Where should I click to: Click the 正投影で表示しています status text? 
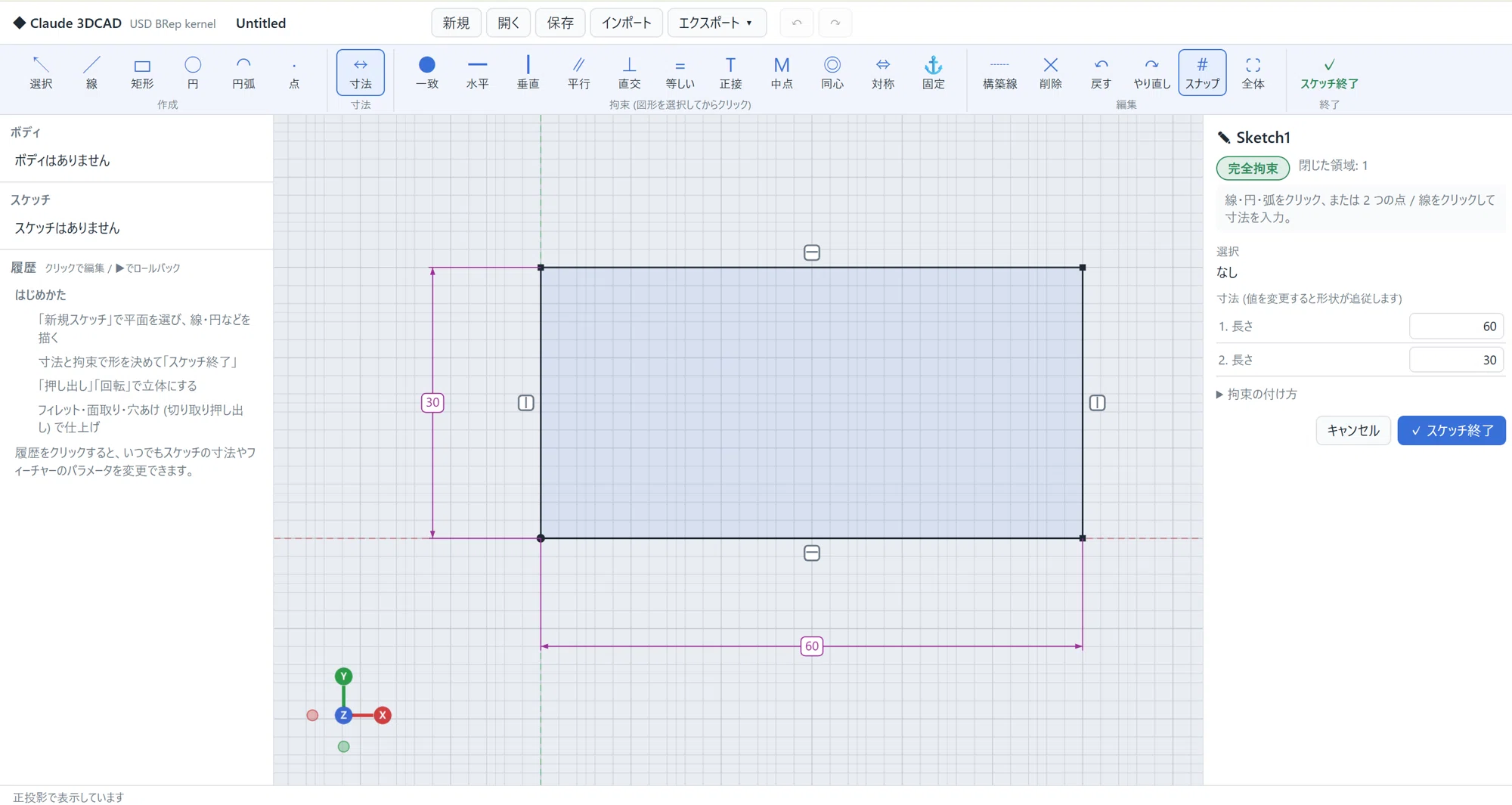coord(68,797)
